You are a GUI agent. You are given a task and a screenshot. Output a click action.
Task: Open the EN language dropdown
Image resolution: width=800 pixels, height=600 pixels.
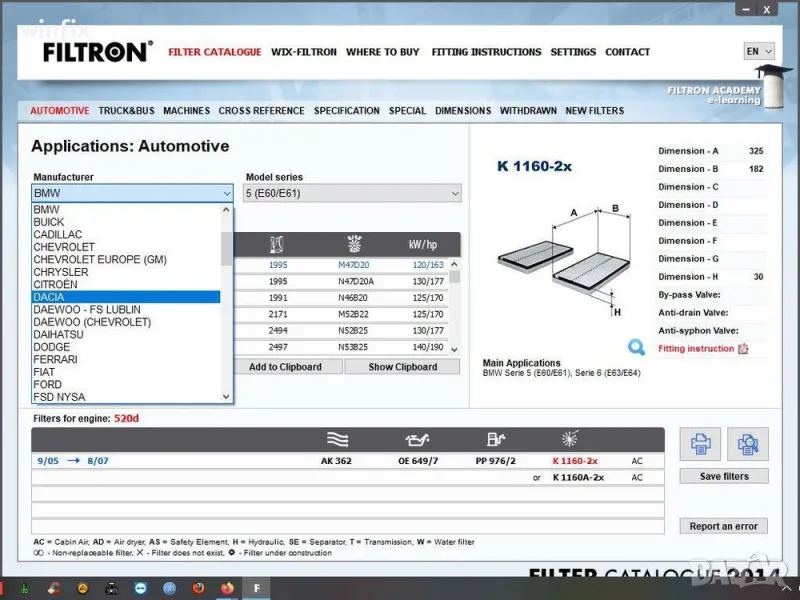[759, 51]
